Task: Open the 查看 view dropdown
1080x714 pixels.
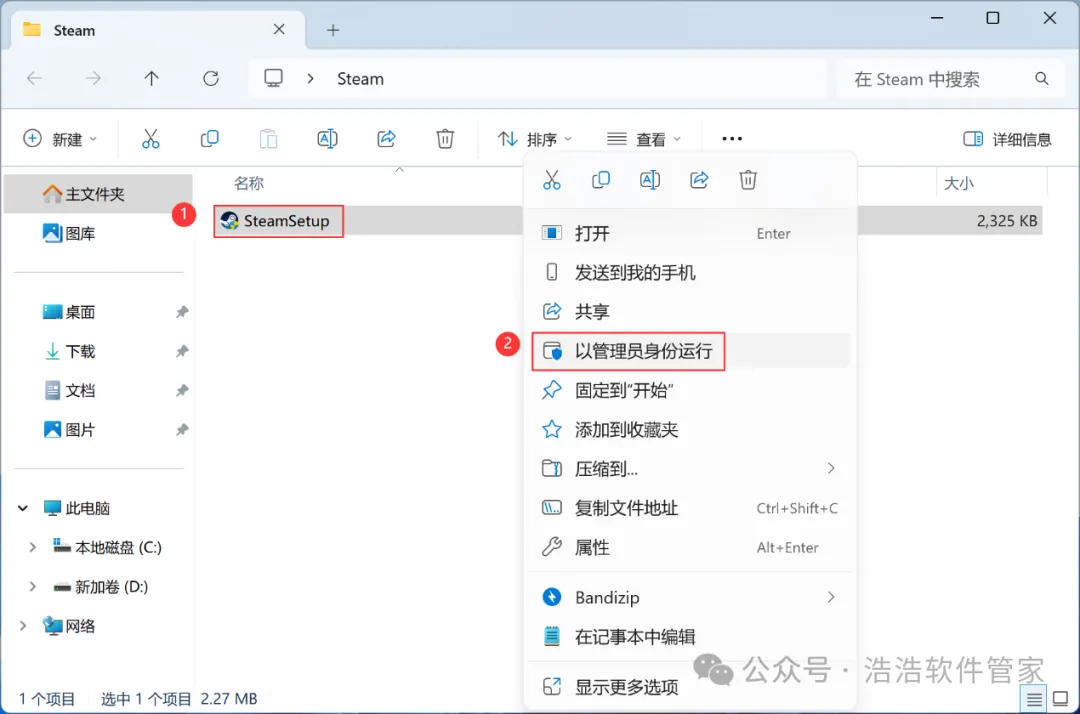Action: pos(643,139)
